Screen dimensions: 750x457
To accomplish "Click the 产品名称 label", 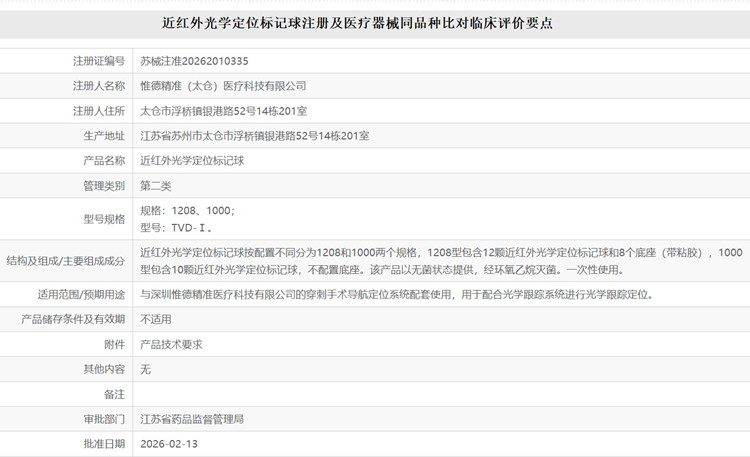I will pos(104,161).
